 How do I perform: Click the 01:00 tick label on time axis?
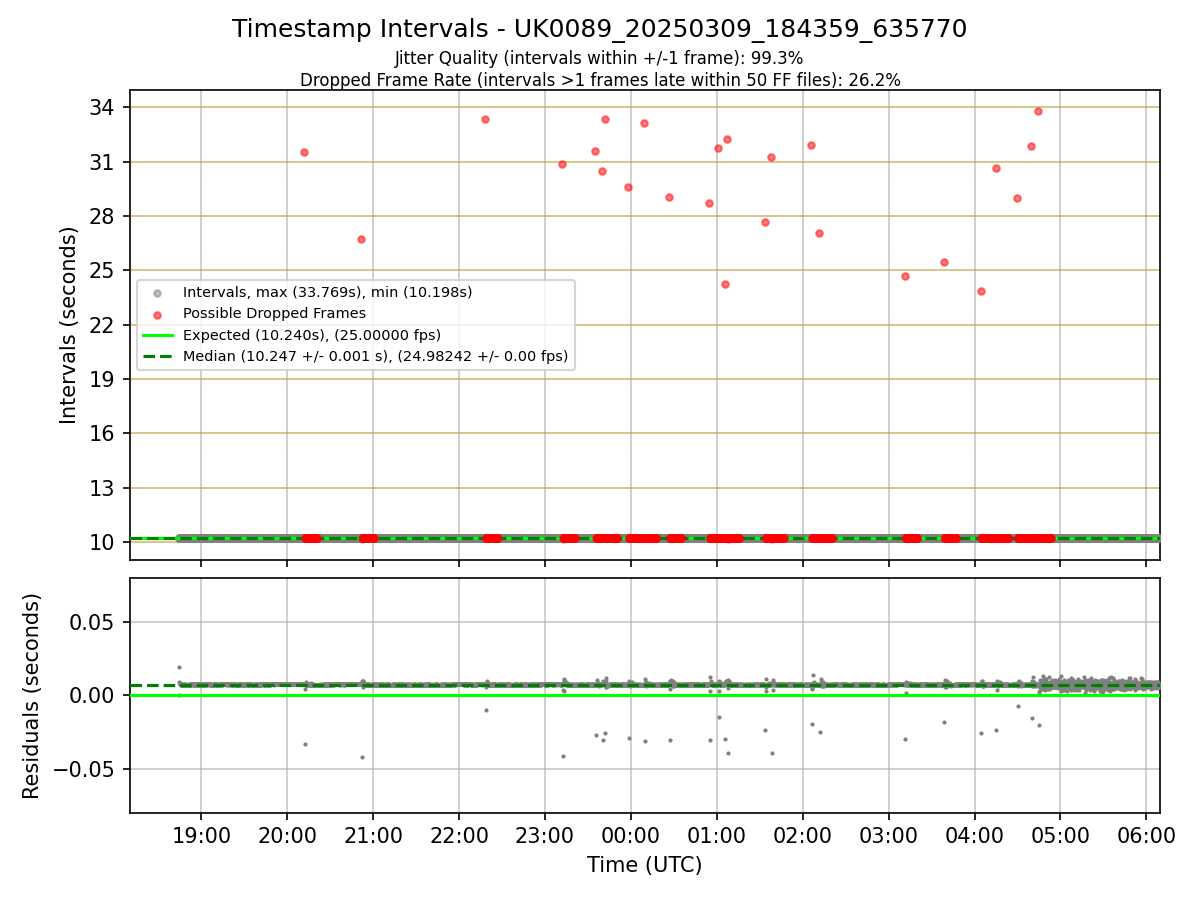tap(717, 834)
